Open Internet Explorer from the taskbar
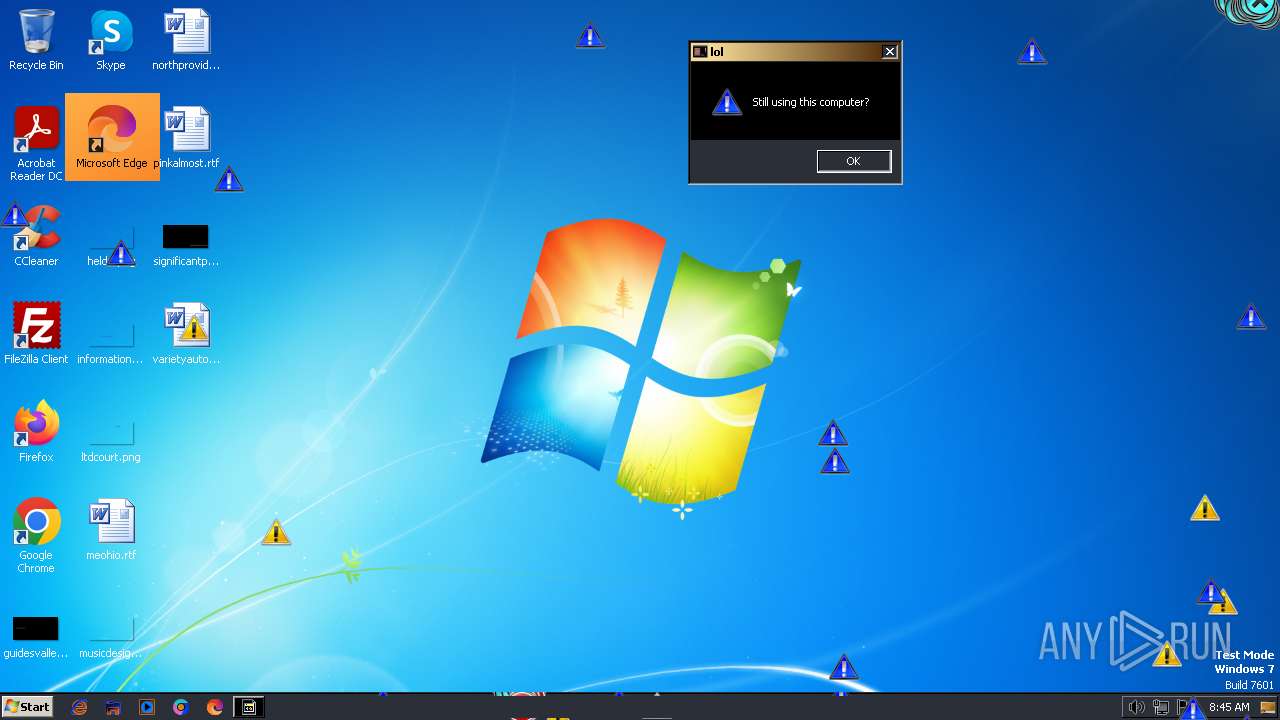1280x720 pixels. pos(80,707)
